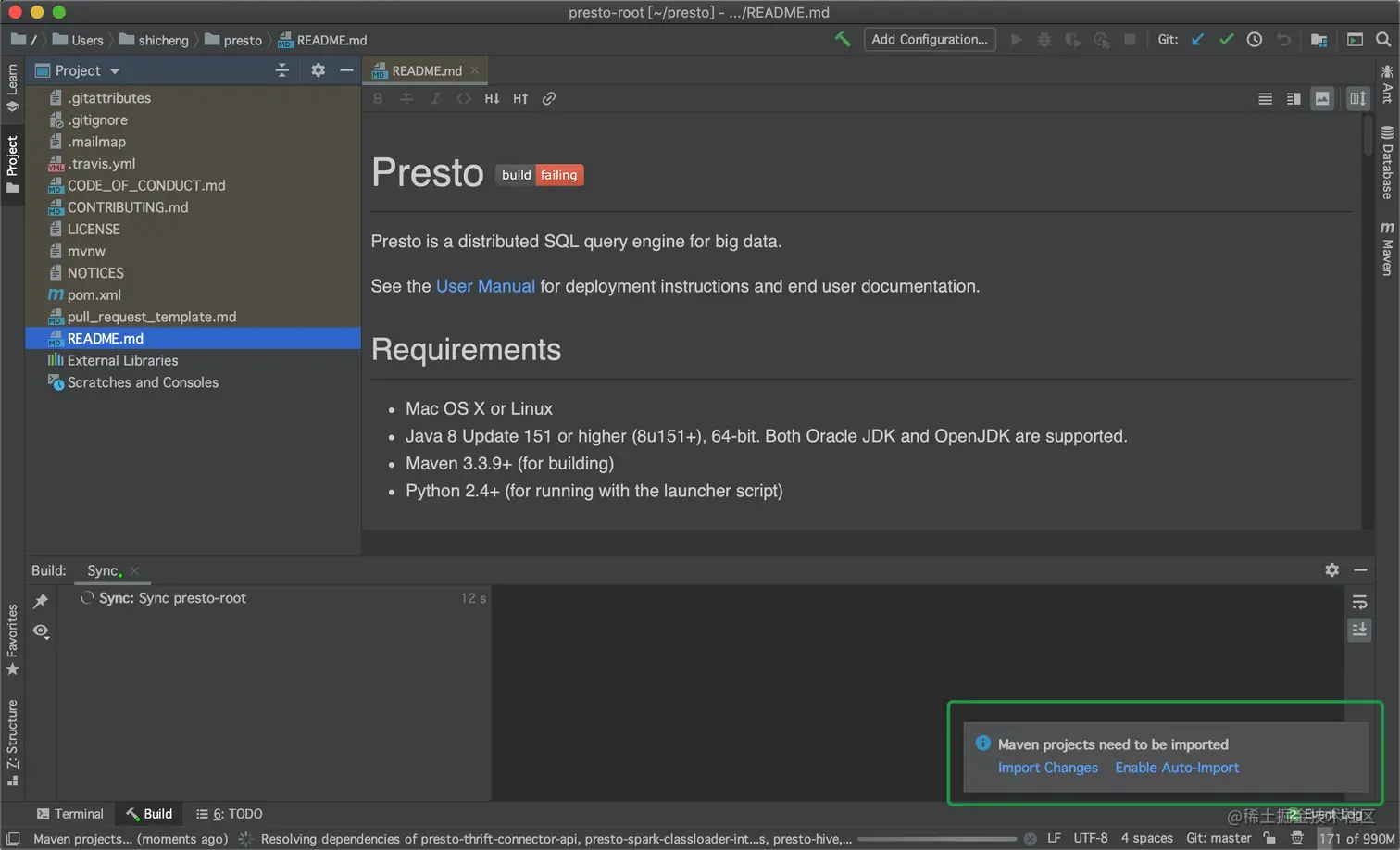Image resolution: width=1400 pixels, height=850 pixels.
Task: Close the Sync tab
Action: click(134, 570)
